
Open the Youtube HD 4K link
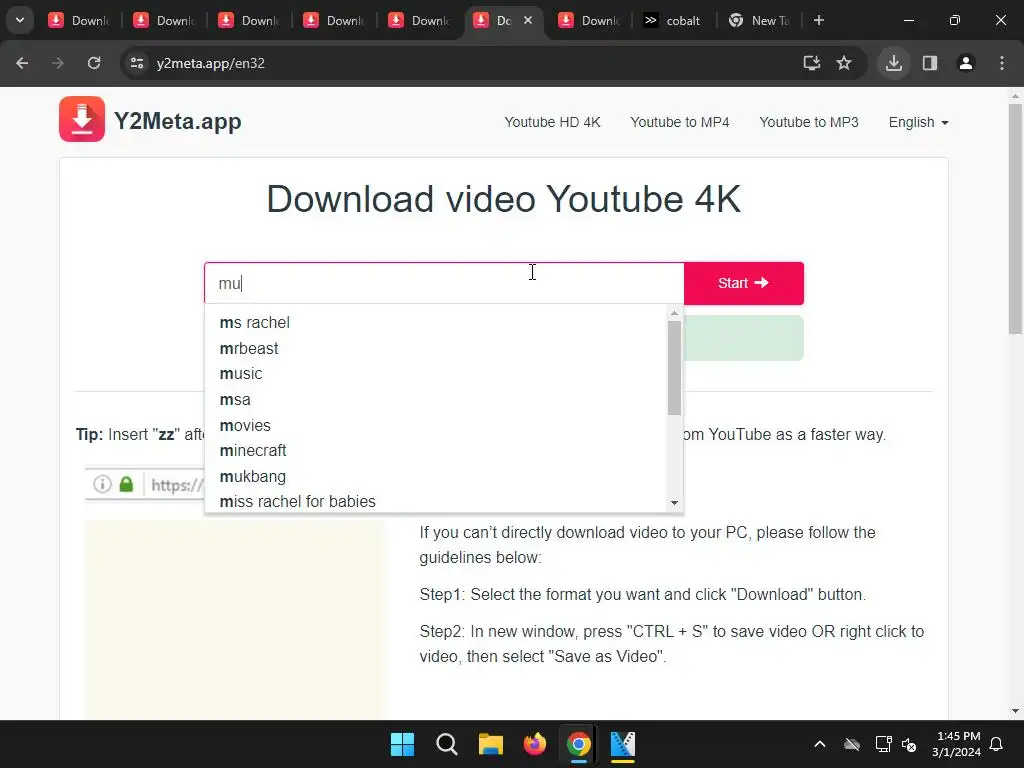click(x=552, y=122)
